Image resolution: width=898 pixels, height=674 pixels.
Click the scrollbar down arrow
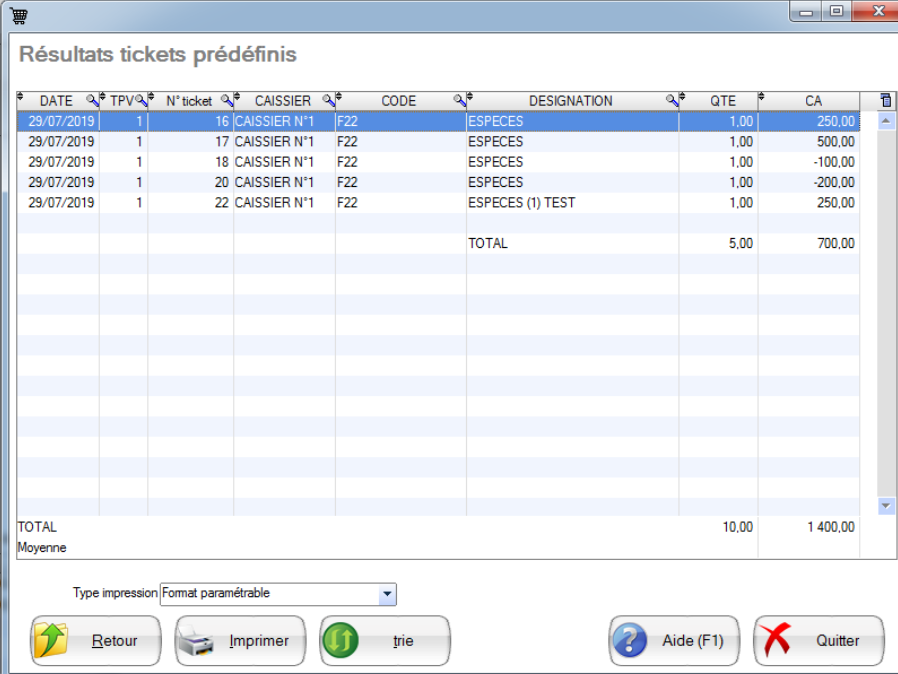point(885,507)
